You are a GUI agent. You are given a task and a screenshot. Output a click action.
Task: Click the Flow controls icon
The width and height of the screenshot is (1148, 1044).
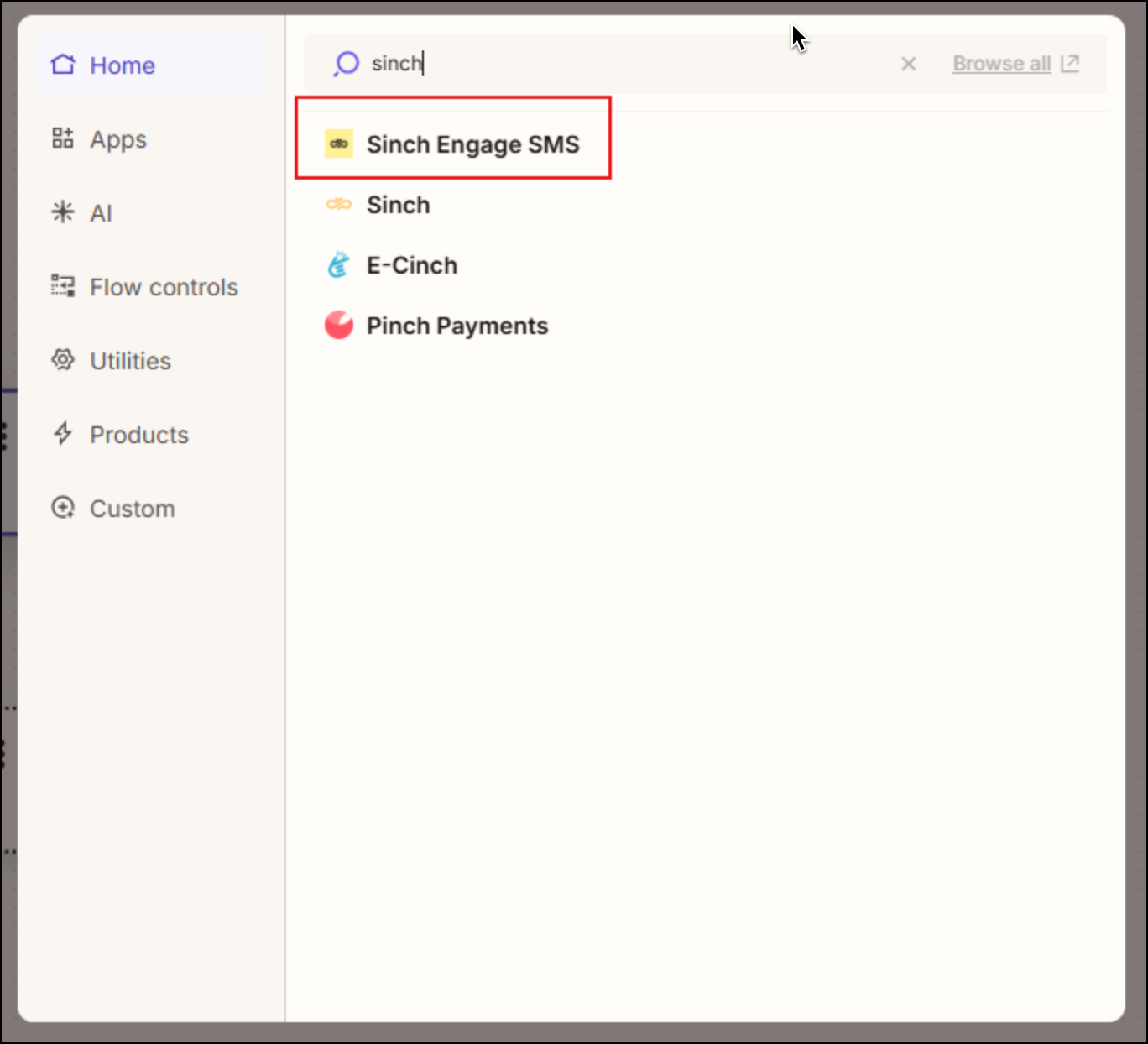coord(63,286)
